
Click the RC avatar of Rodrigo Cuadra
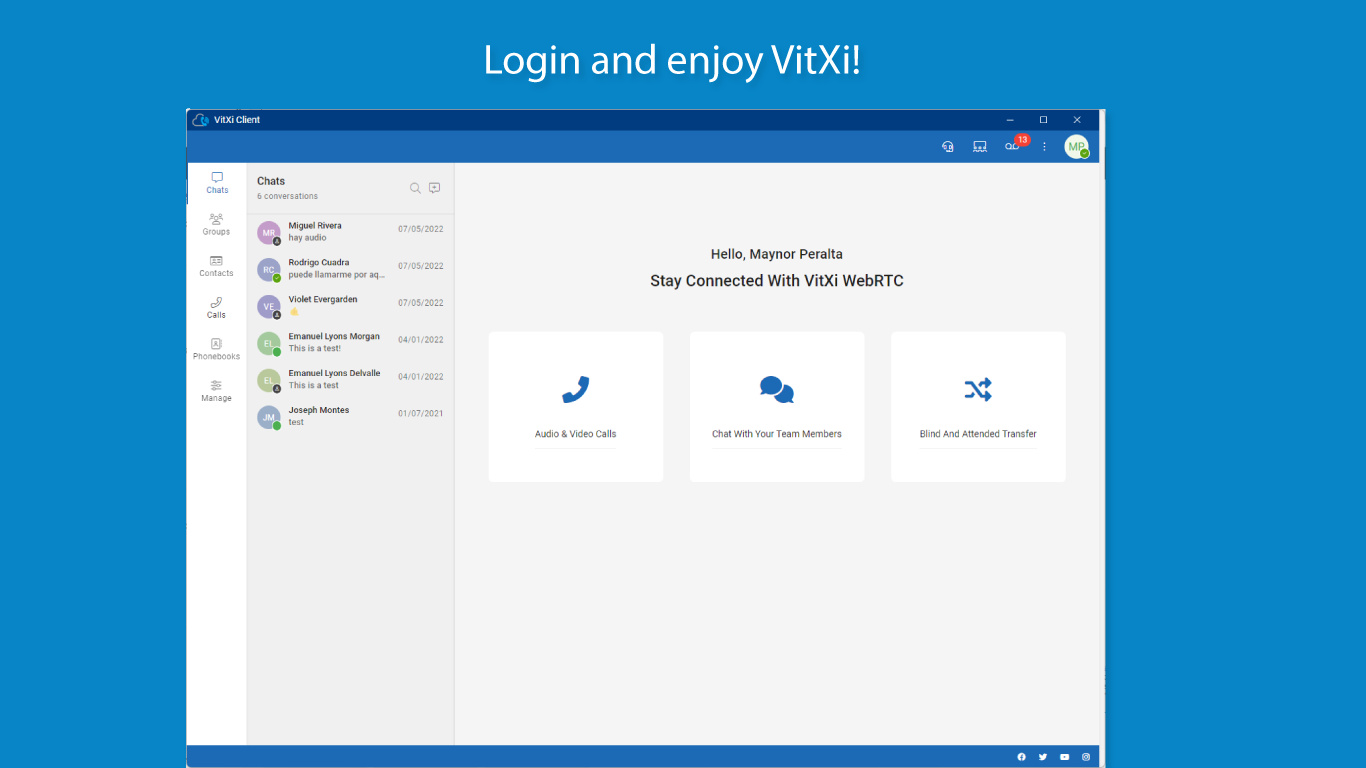coord(269,270)
